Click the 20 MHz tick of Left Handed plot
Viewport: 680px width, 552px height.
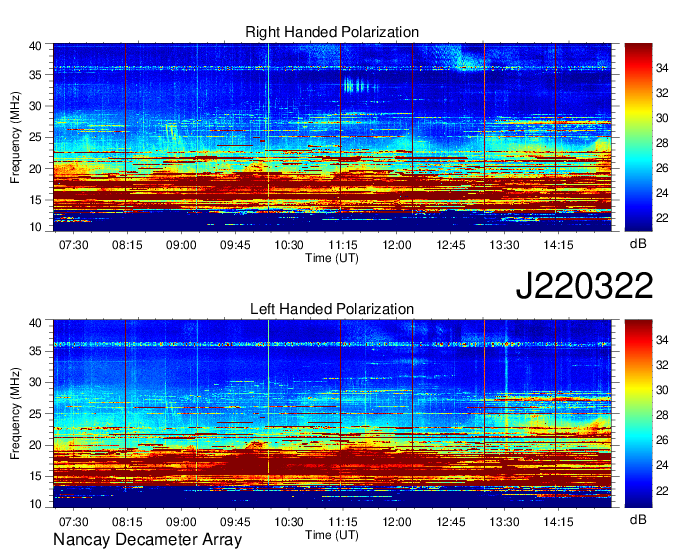[x=35, y=445]
